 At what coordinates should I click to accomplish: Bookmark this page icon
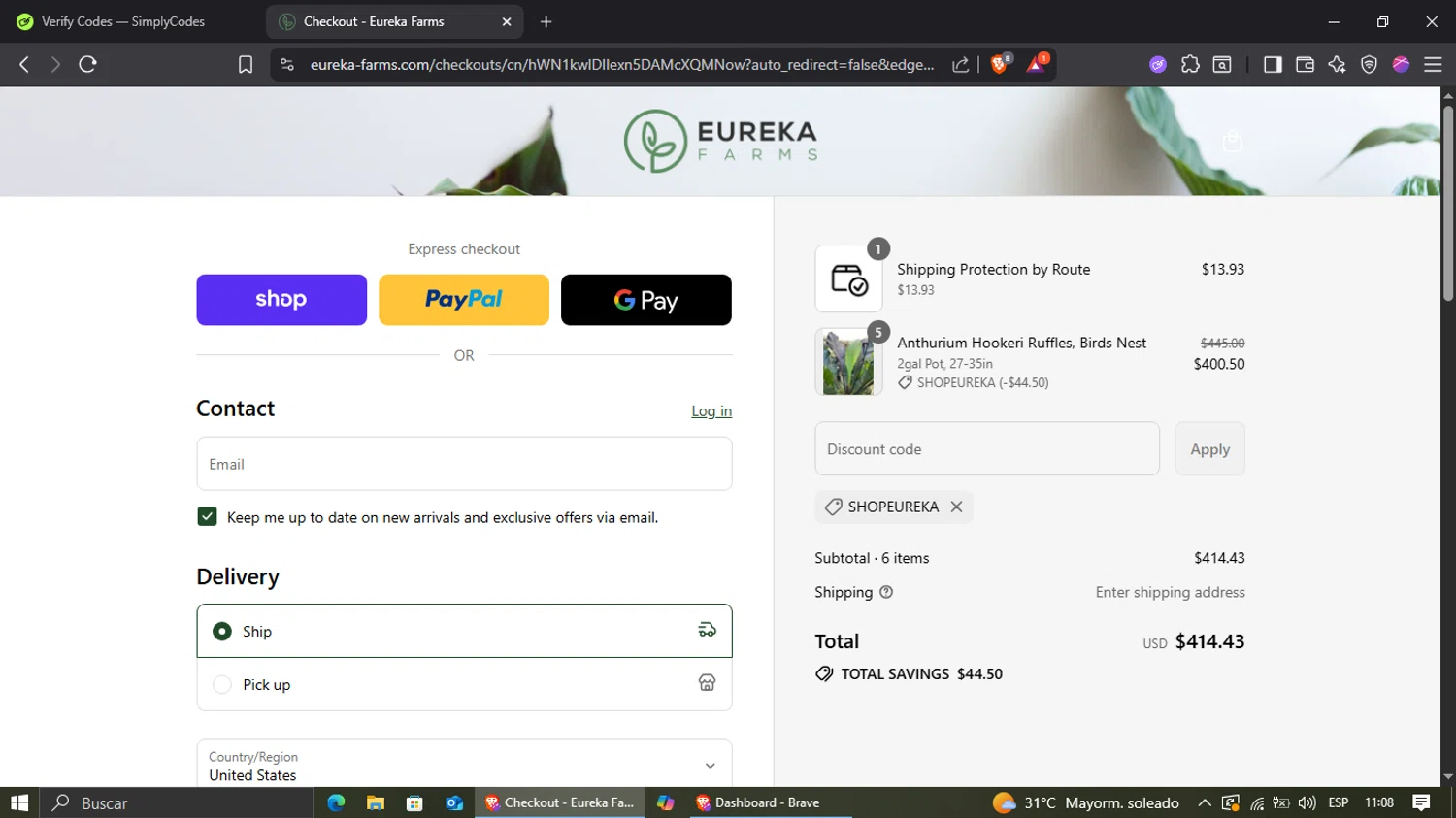(246, 64)
